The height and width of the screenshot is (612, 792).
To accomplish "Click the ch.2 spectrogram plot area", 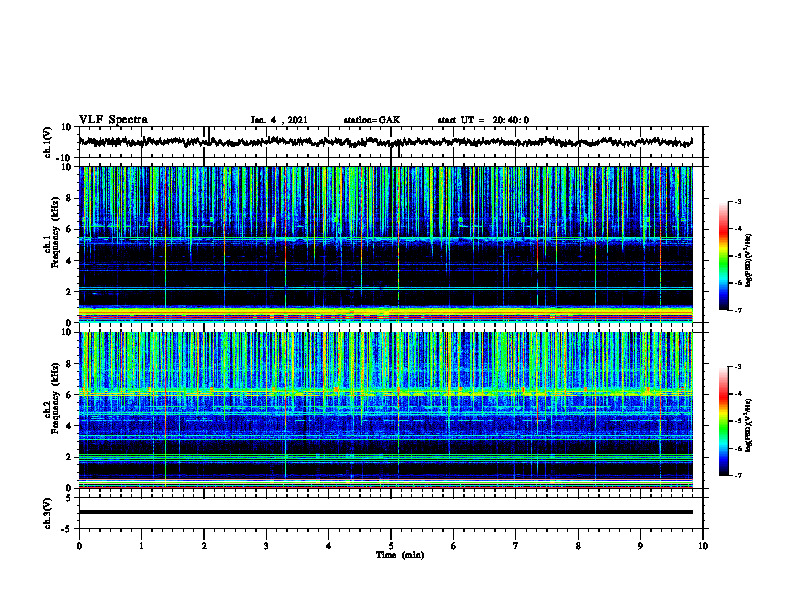I will point(385,410).
